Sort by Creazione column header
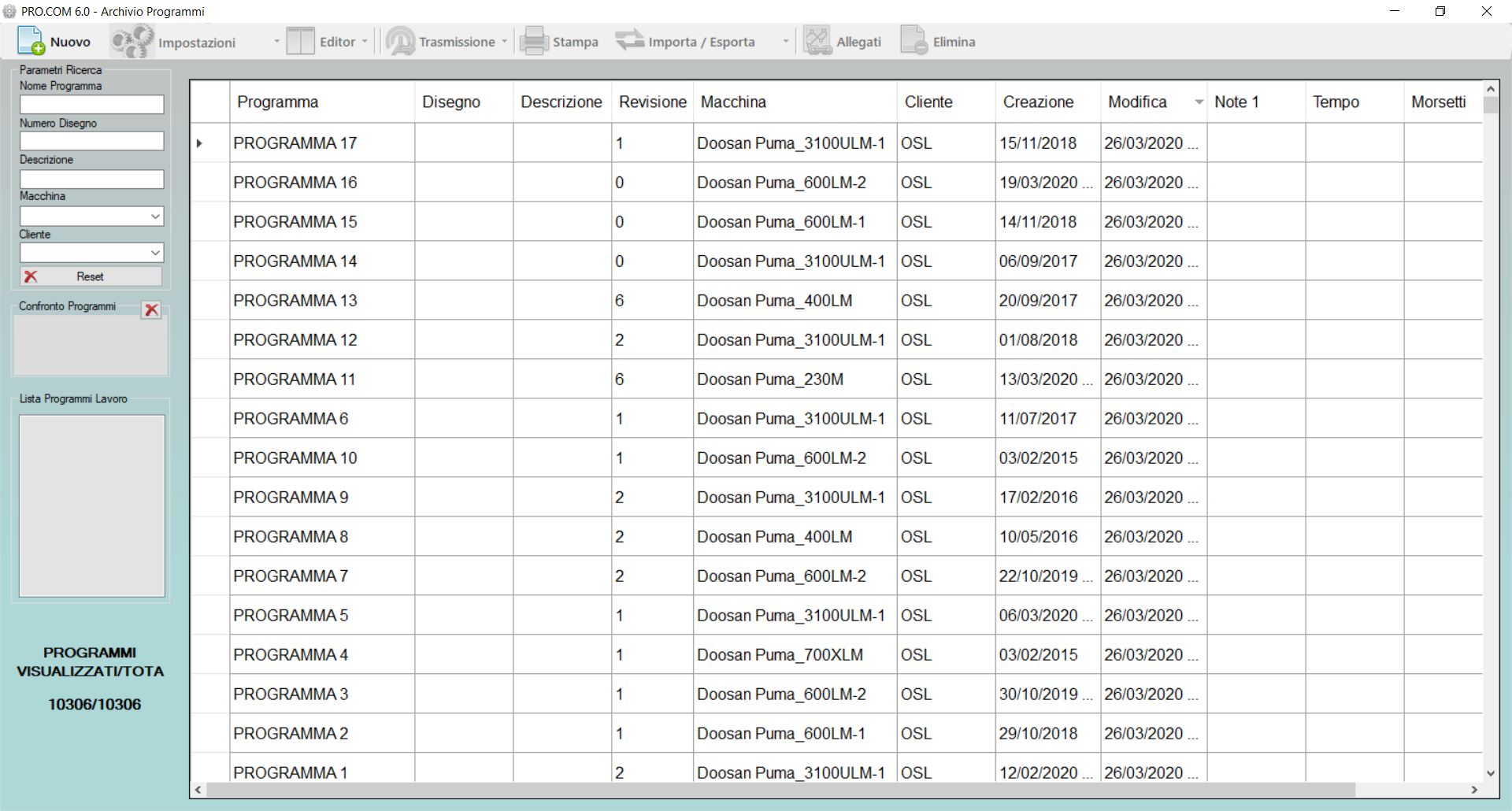The image size is (1512, 811). [1047, 102]
